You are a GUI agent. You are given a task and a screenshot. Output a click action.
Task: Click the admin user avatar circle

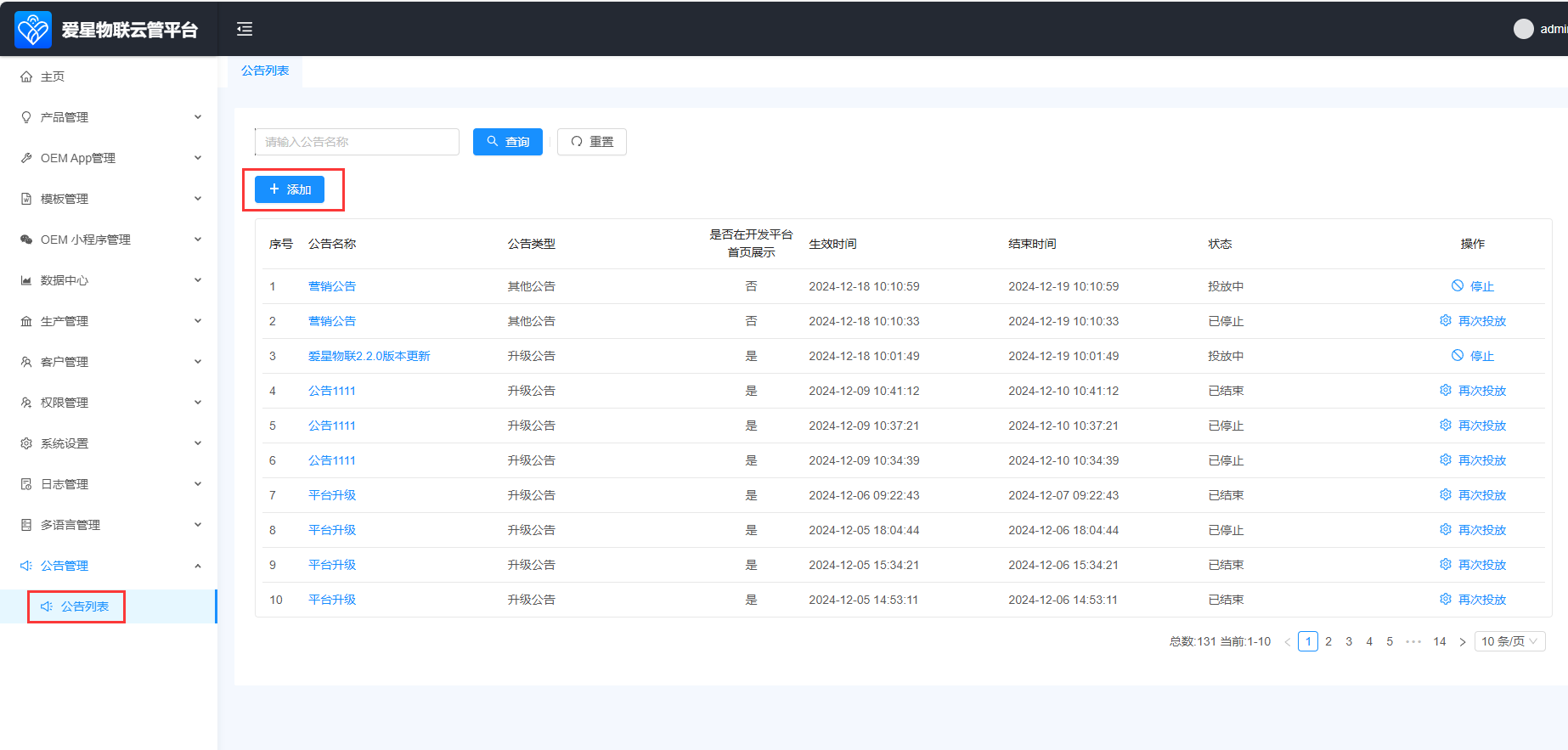point(1524,29)
